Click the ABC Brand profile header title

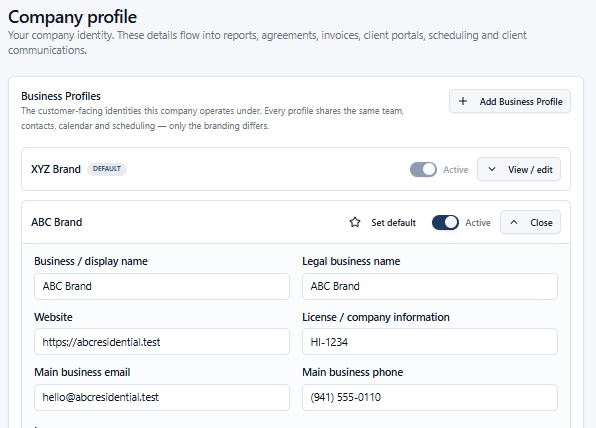click(x=57, y=222)
